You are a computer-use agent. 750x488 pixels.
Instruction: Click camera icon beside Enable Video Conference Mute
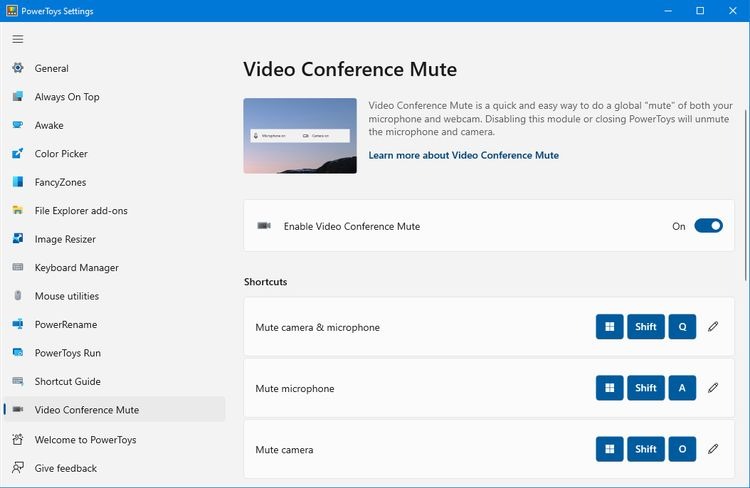coord(264,226)
